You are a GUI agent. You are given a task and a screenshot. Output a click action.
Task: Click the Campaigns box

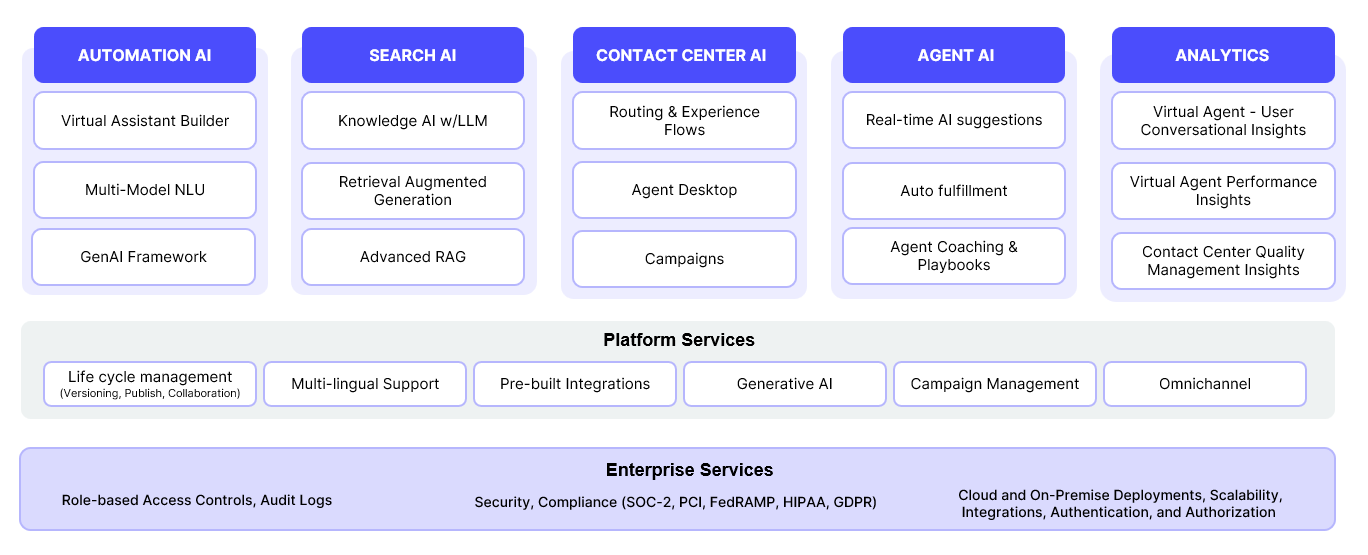[x=684, y=259]
